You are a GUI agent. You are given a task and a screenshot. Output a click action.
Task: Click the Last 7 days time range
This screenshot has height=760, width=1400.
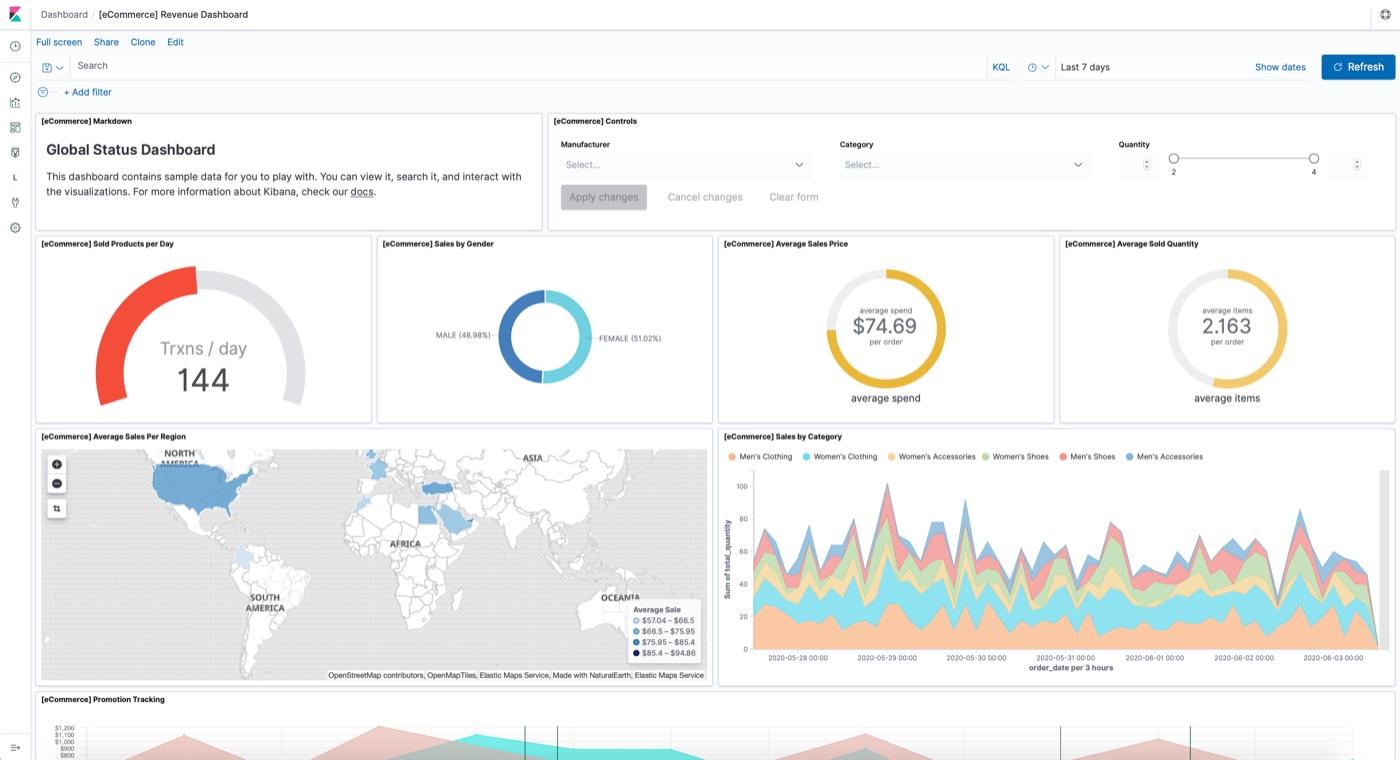coord(1085,67)
